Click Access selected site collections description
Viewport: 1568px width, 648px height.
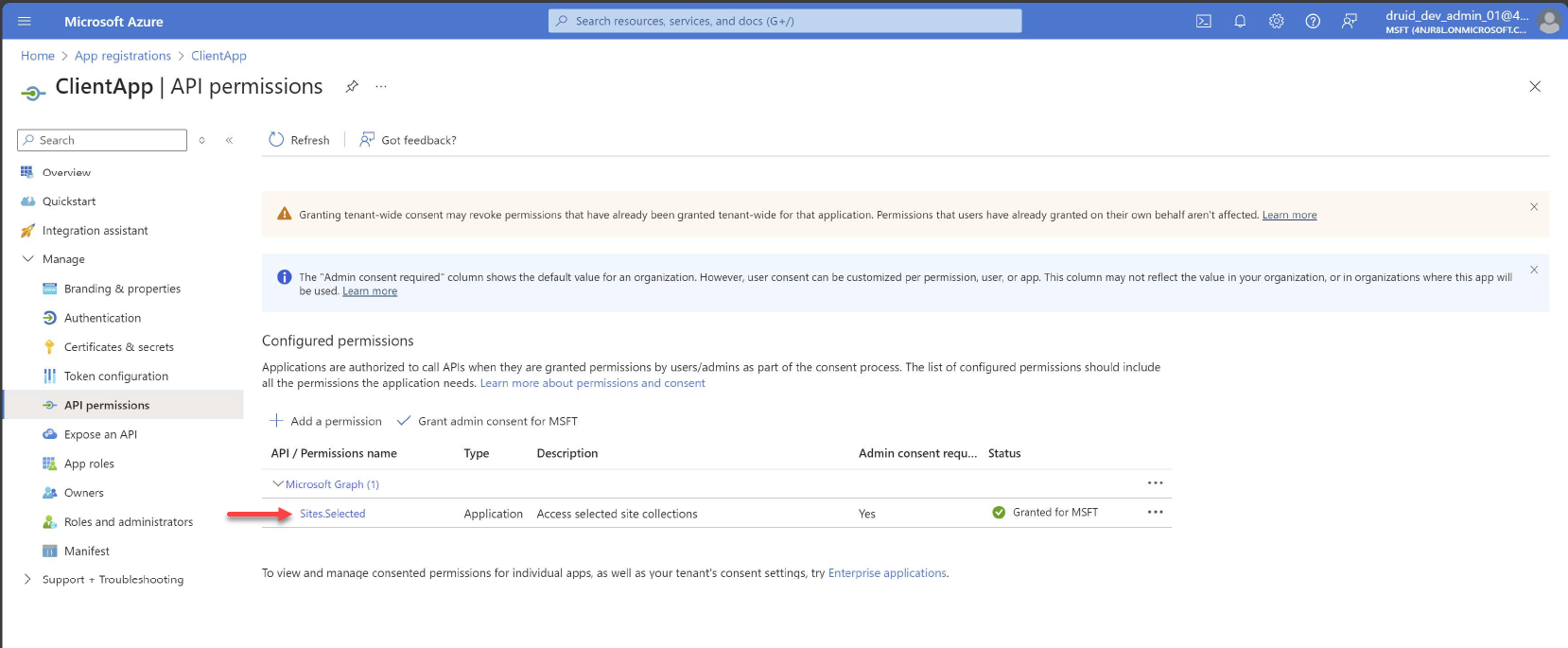point(617,514)
